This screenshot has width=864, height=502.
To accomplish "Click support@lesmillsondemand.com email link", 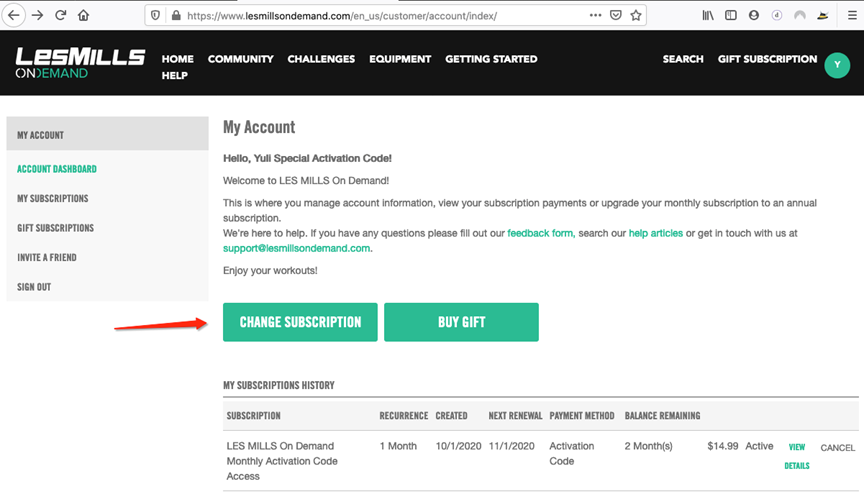I will 296,249.
